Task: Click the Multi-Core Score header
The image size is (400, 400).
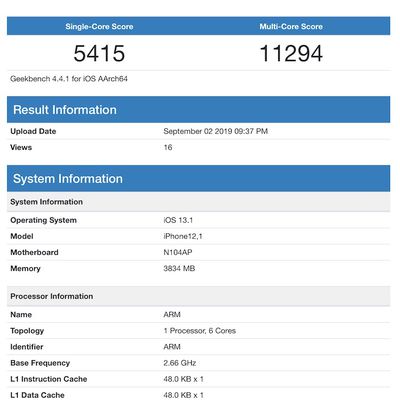Action: tap(291, 27)
